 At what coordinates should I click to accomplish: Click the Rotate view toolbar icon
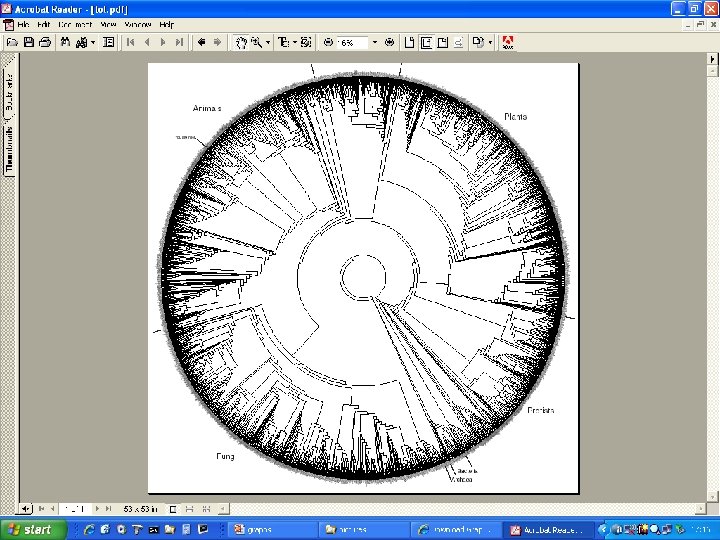pos(478,43)
